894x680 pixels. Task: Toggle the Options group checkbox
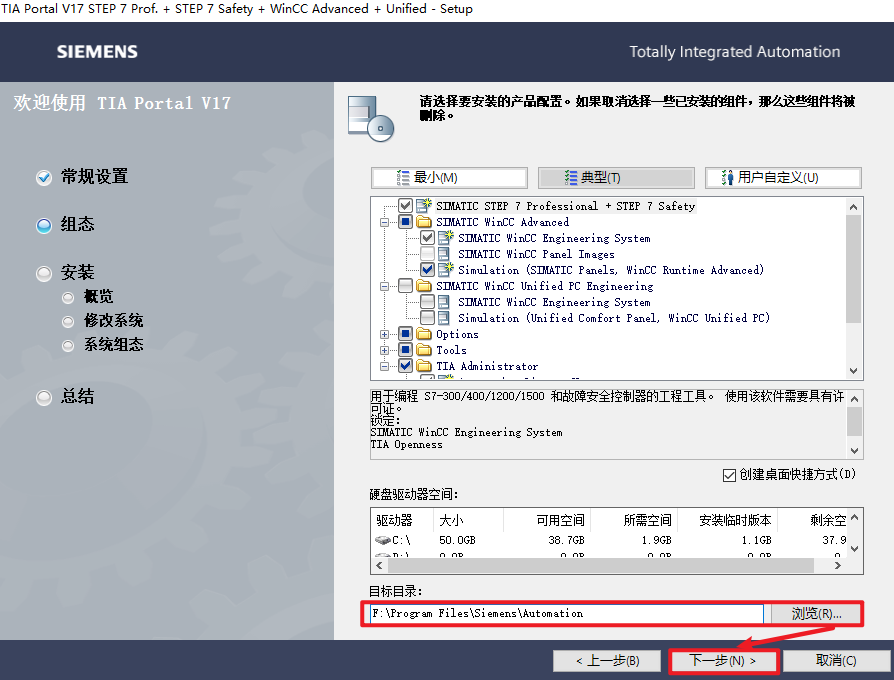[405, 333]
